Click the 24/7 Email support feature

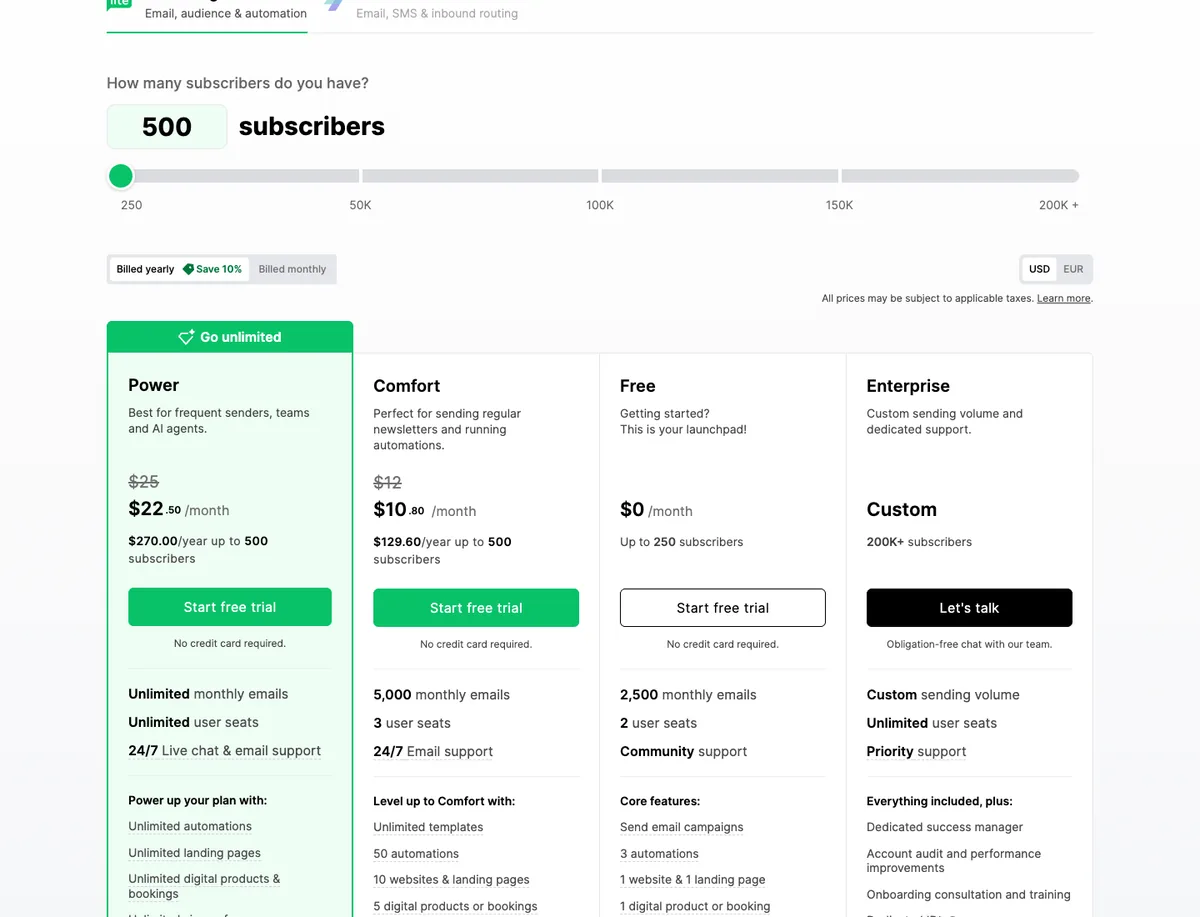[x=433, y=752]
